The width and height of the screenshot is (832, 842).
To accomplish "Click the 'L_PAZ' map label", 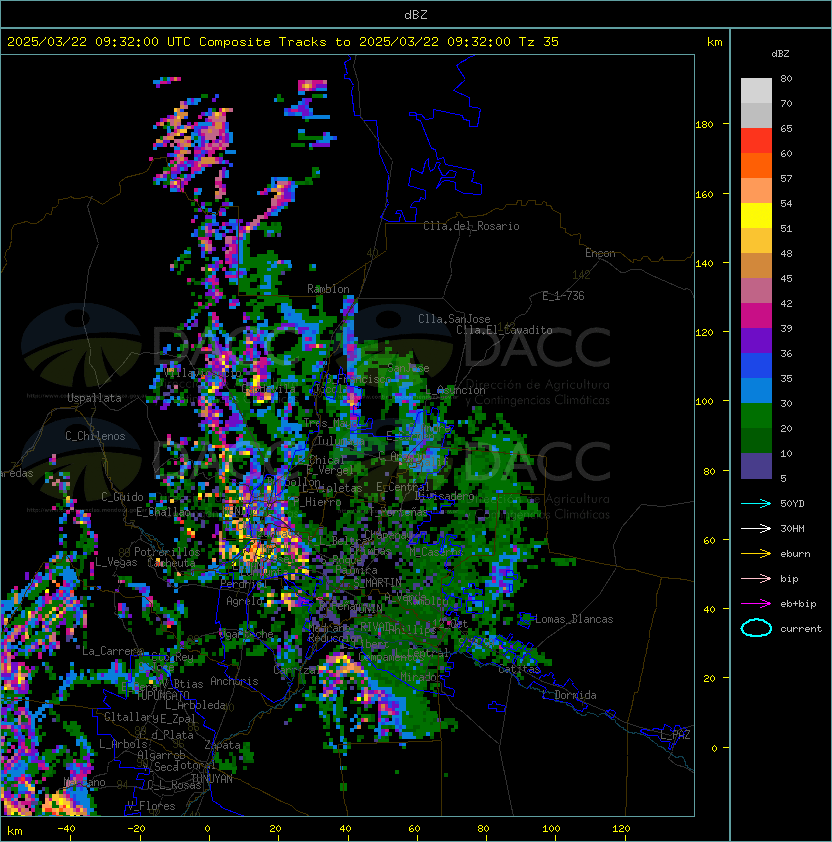I will coord(675,735).
